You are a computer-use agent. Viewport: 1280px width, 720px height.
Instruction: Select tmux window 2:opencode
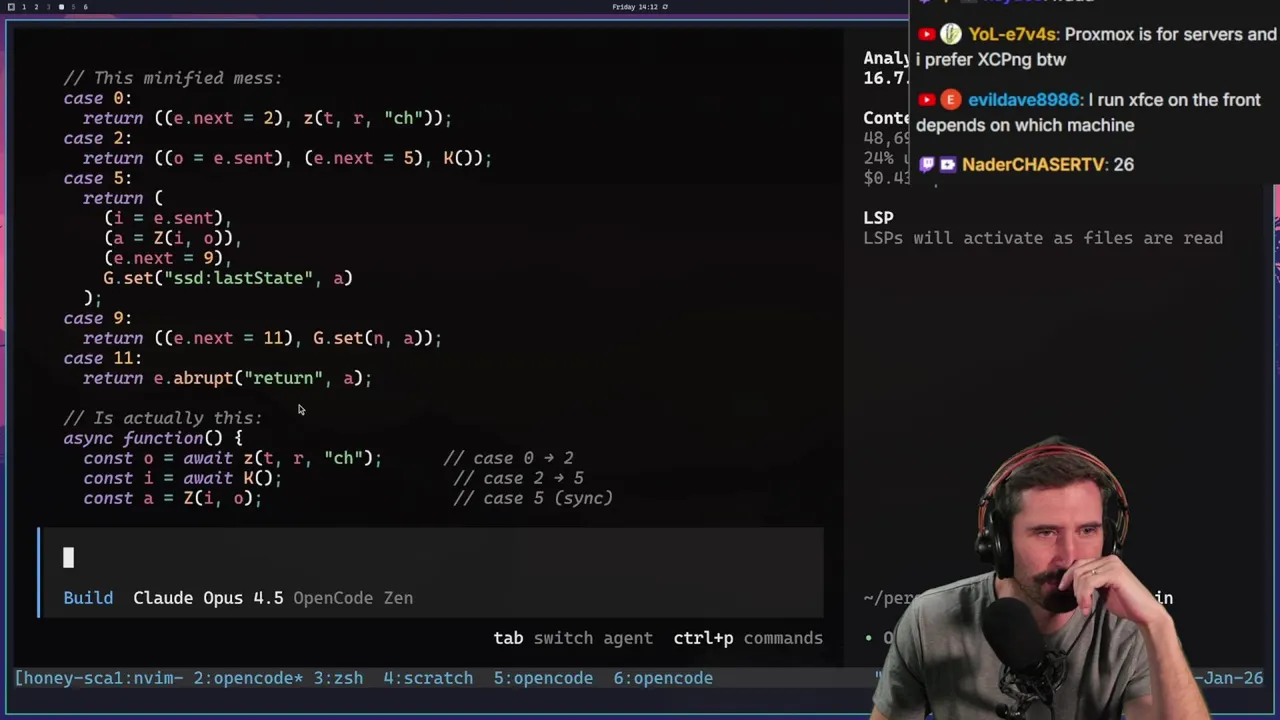click(x=248, y=678)
